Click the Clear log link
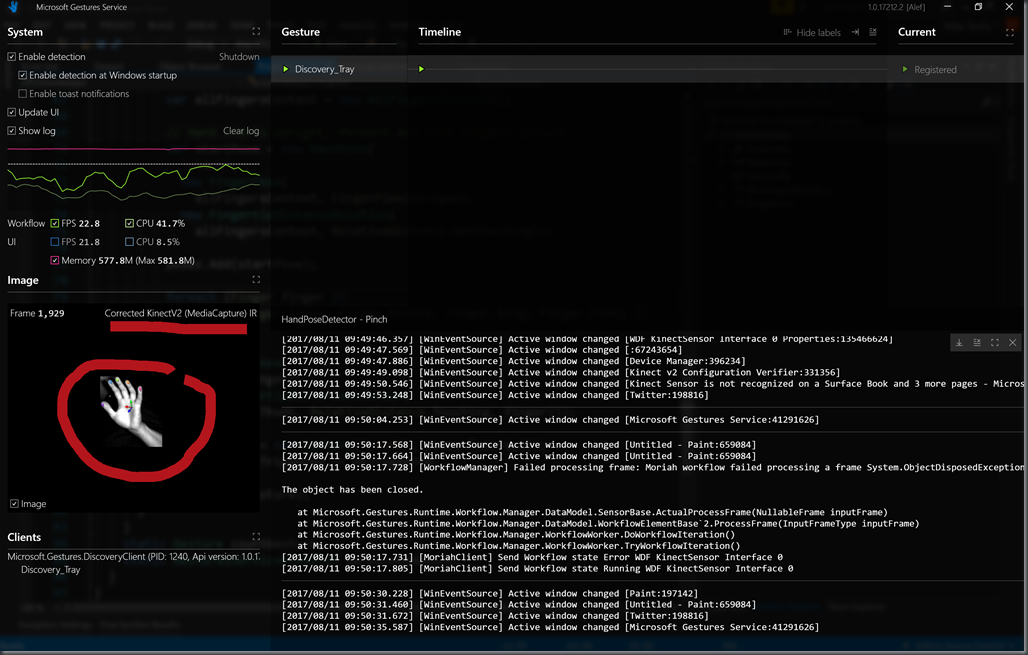The width and height of the screenshot is (1028, 655). [241, 130]
